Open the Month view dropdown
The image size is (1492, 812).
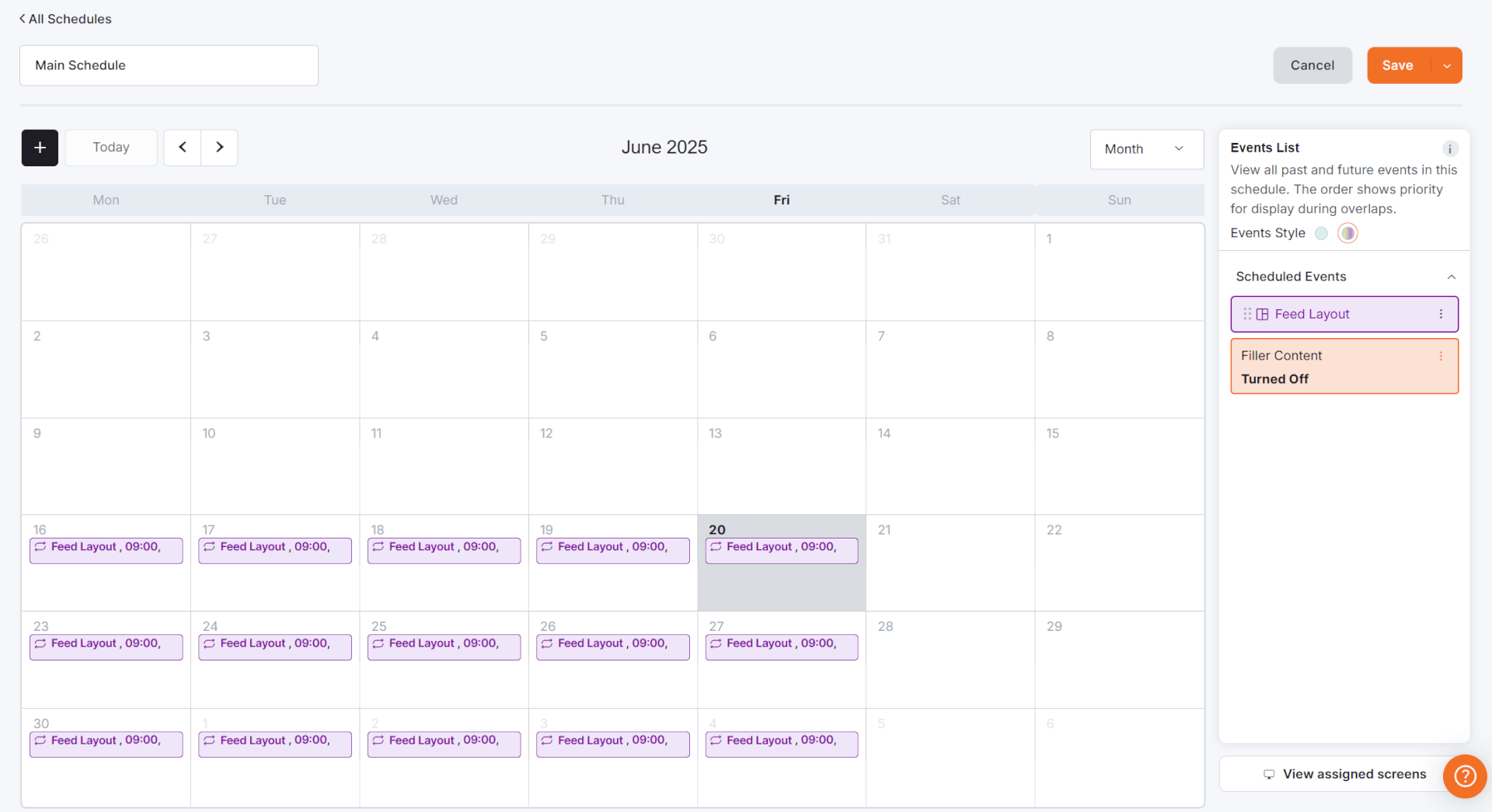tap(1146, 148)
